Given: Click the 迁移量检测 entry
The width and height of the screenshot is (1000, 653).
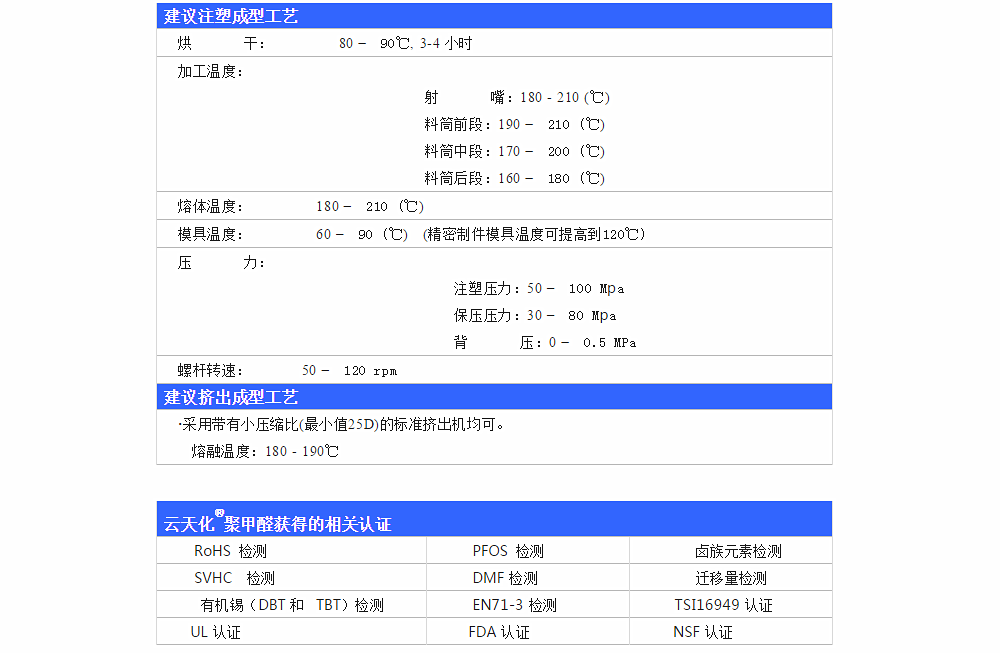Looking at the screenshot, I should 731,578.
